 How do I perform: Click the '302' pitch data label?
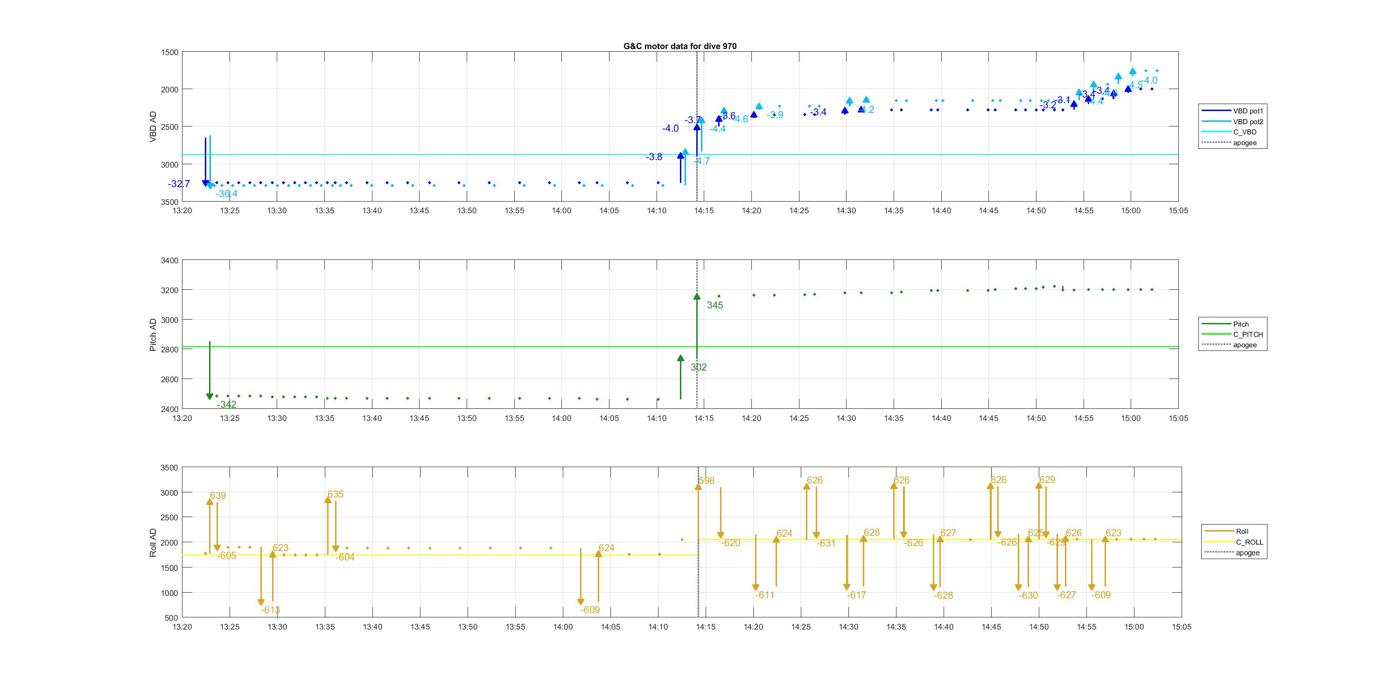(698, 367)
